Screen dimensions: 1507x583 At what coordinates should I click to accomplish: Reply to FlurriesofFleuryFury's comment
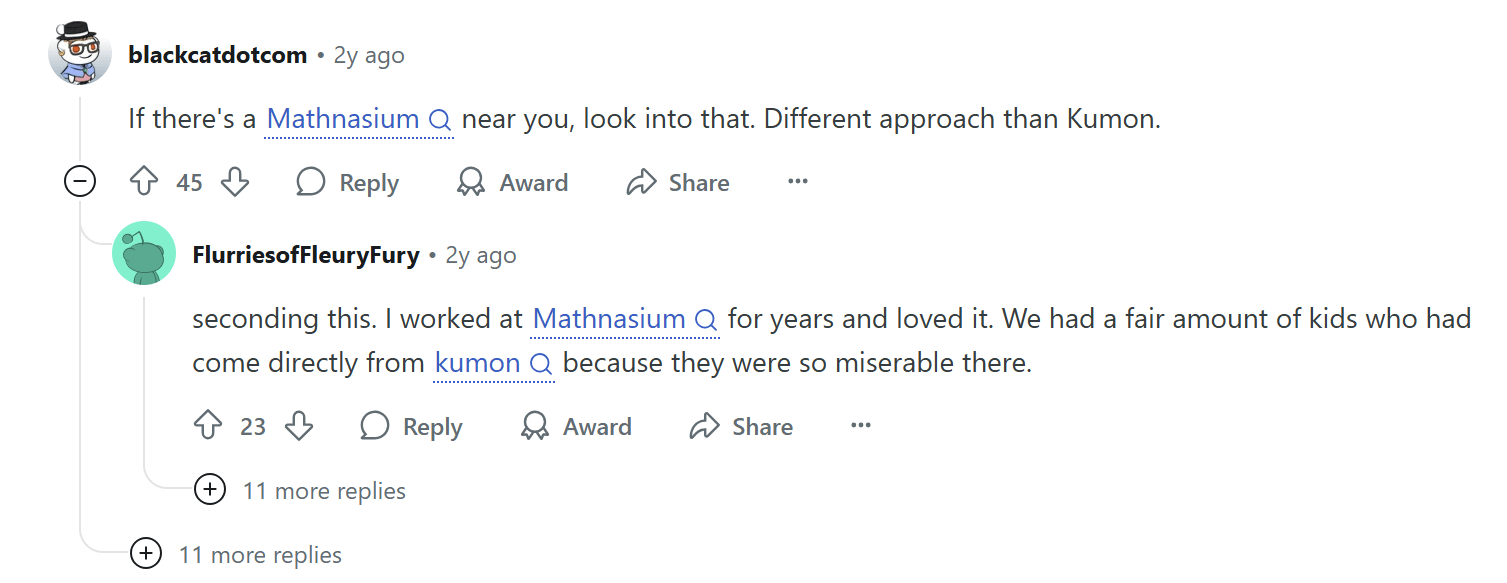click(x=411, y=426)
